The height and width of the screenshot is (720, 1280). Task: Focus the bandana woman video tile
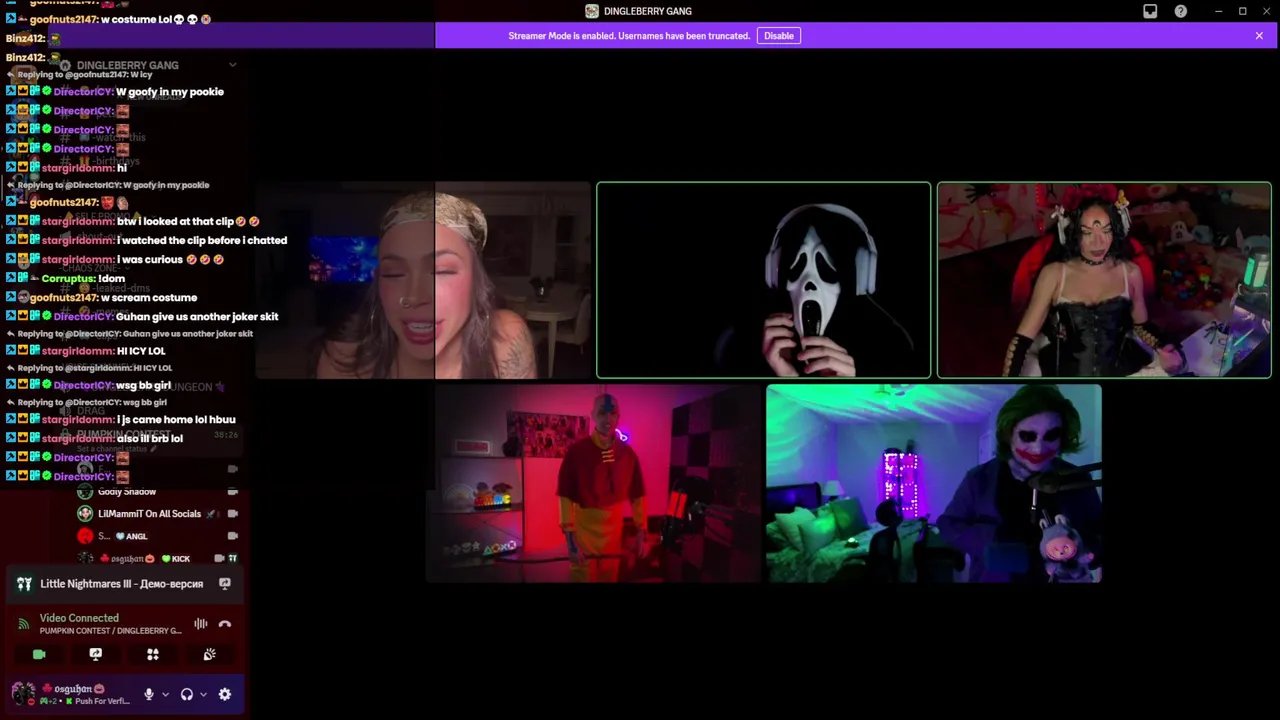pos(423,280)
